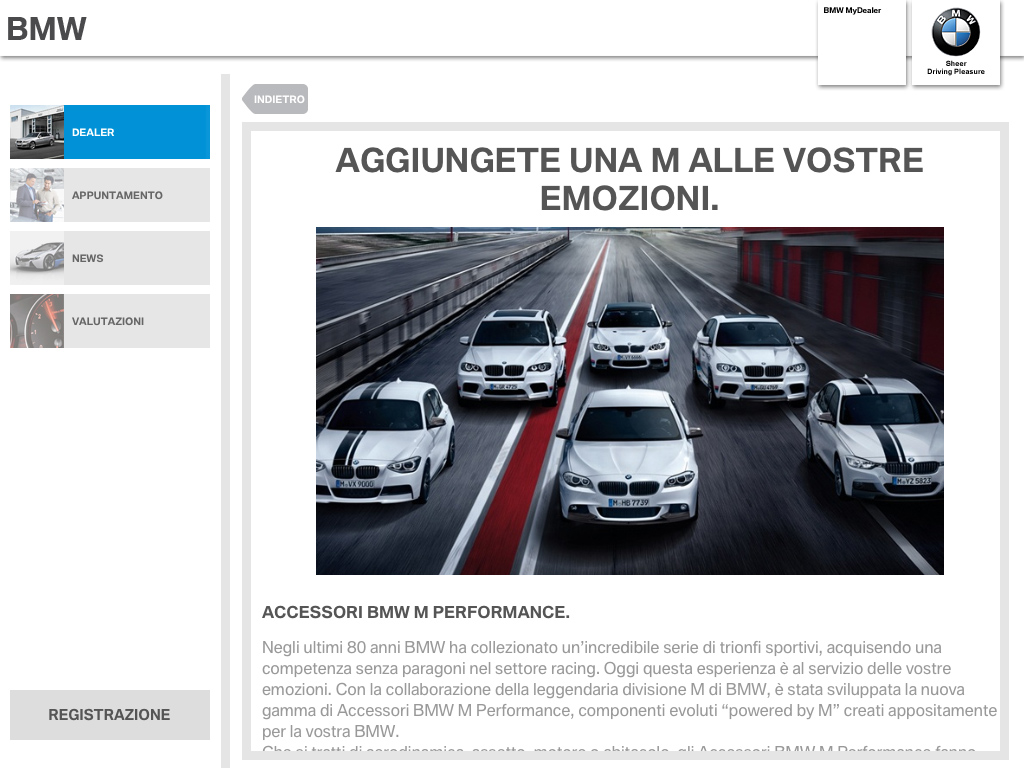Screen dimensions: 1024x768
Task: Go back with the Indietro arrow button
Action: tap(275, 99)
